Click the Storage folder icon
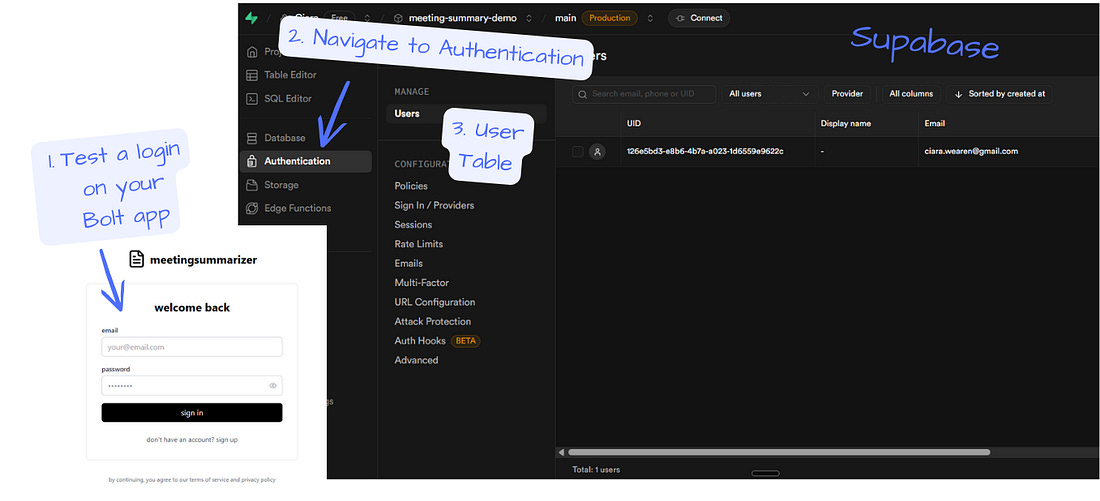Screen dimensions: 1100x501 (x=253, y=185)
